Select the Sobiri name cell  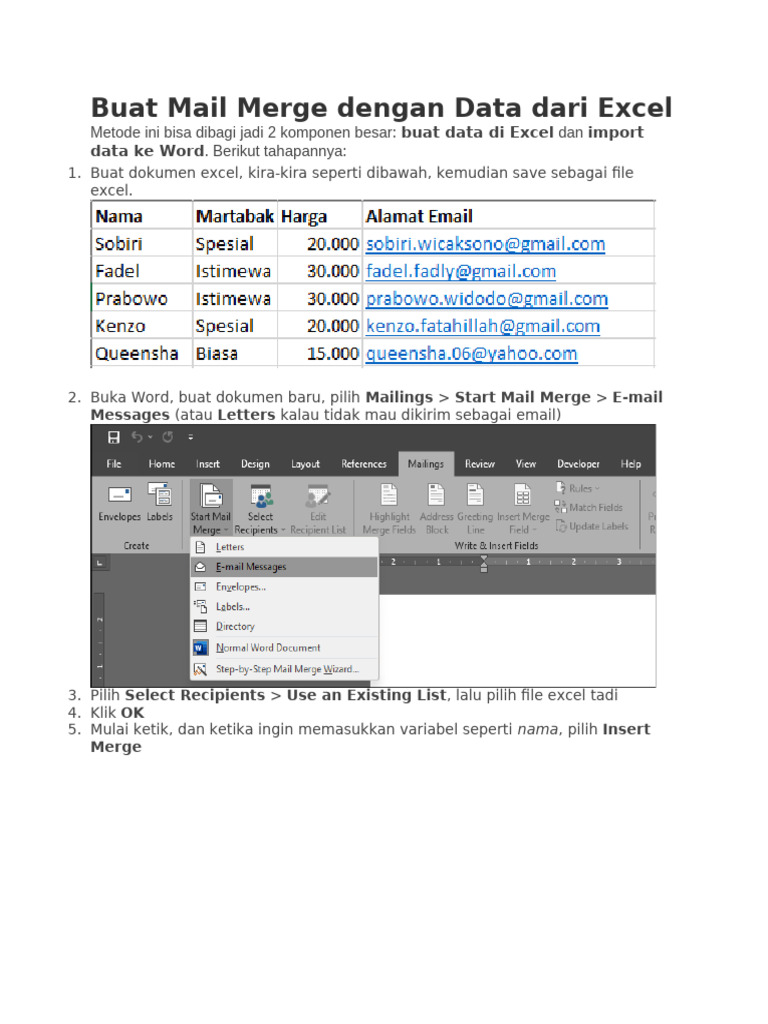coord(142,244)
